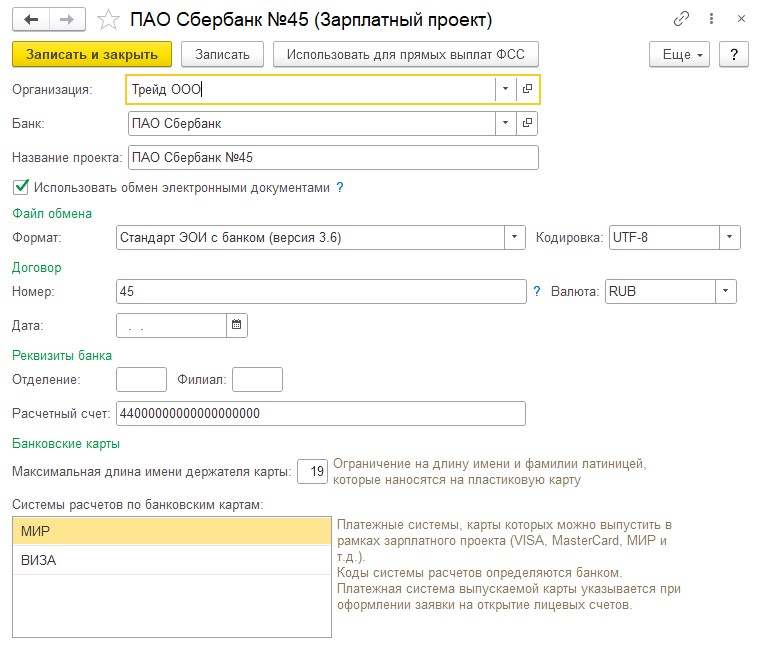Open calendar picker for Дата field
This screenshot has height=646, width=768.
[x=237, y=325]
